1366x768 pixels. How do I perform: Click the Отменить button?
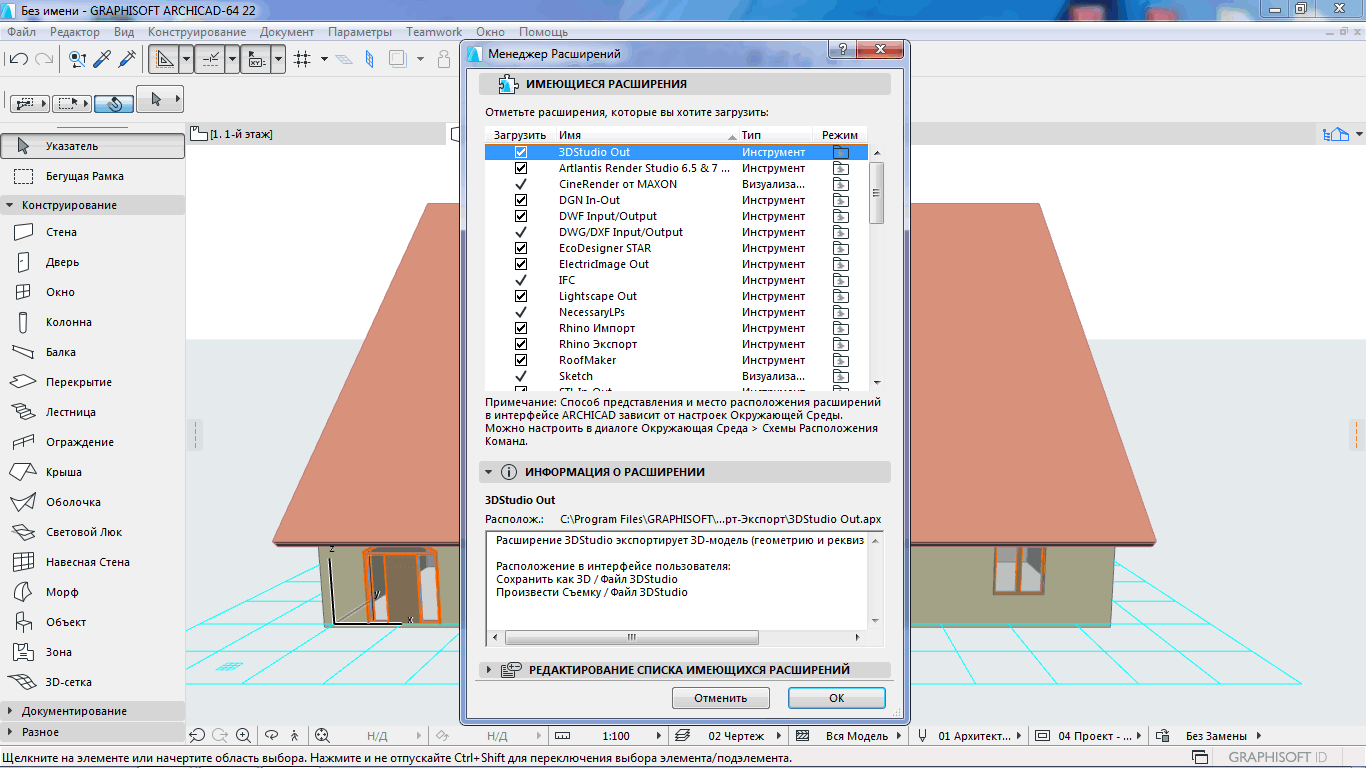[720, 698]
